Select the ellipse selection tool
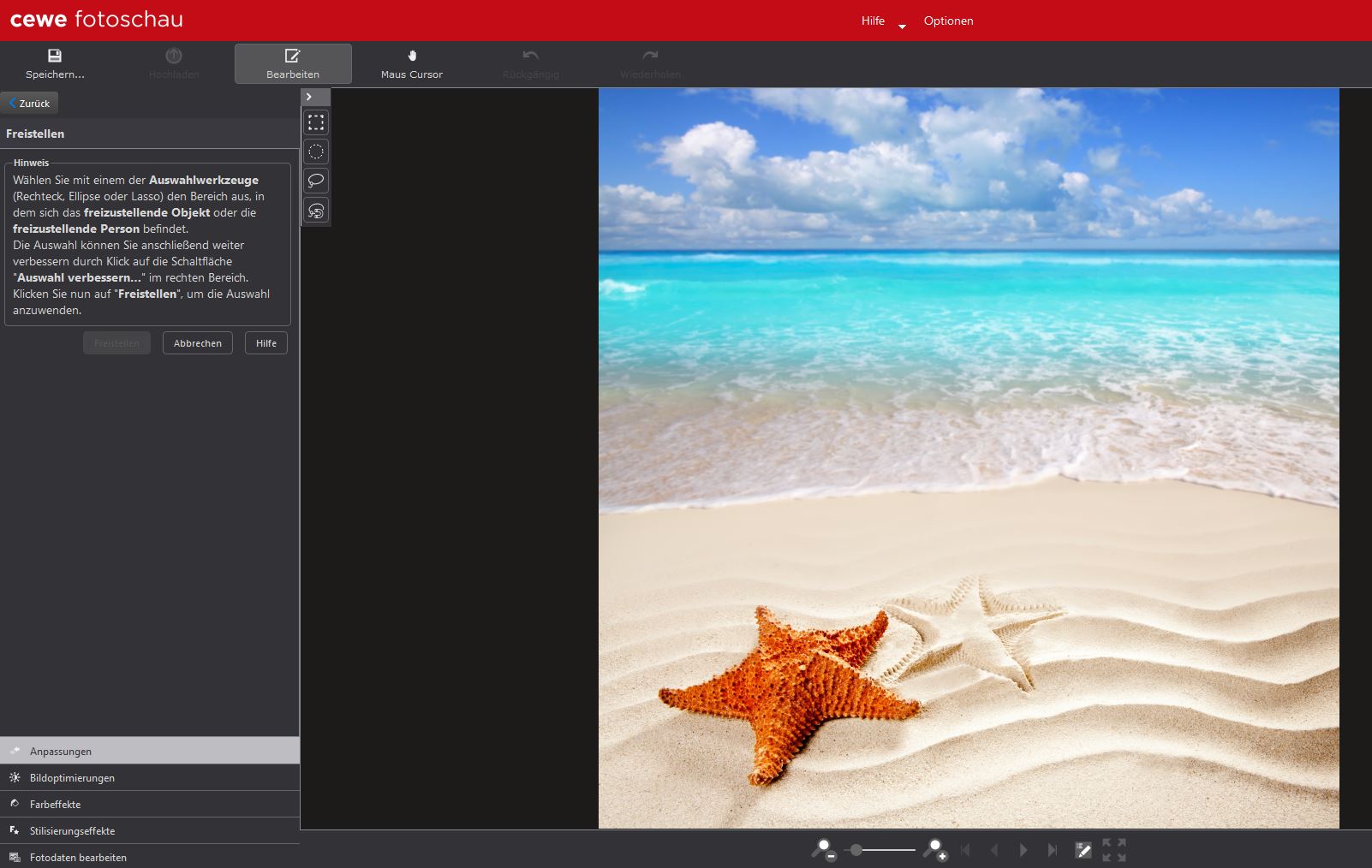1372x868 pixels. coord(316,152)
